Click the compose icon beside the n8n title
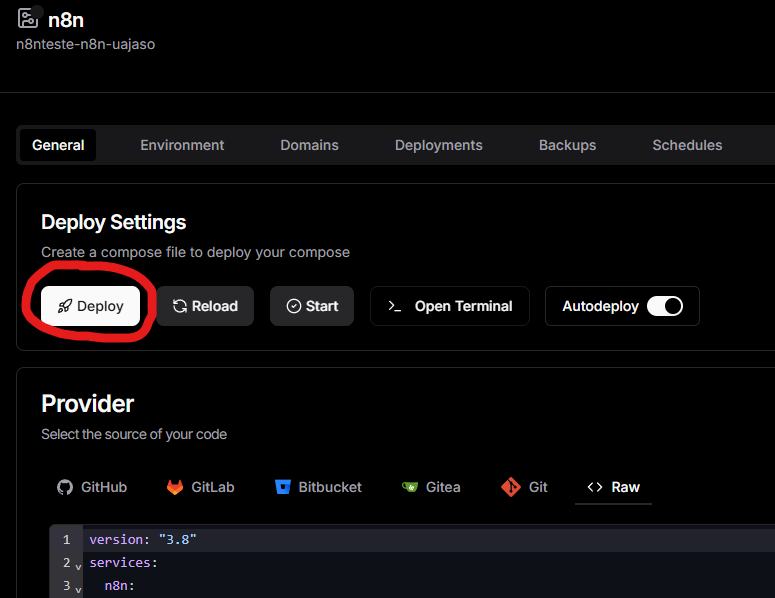 coord(29,18)
